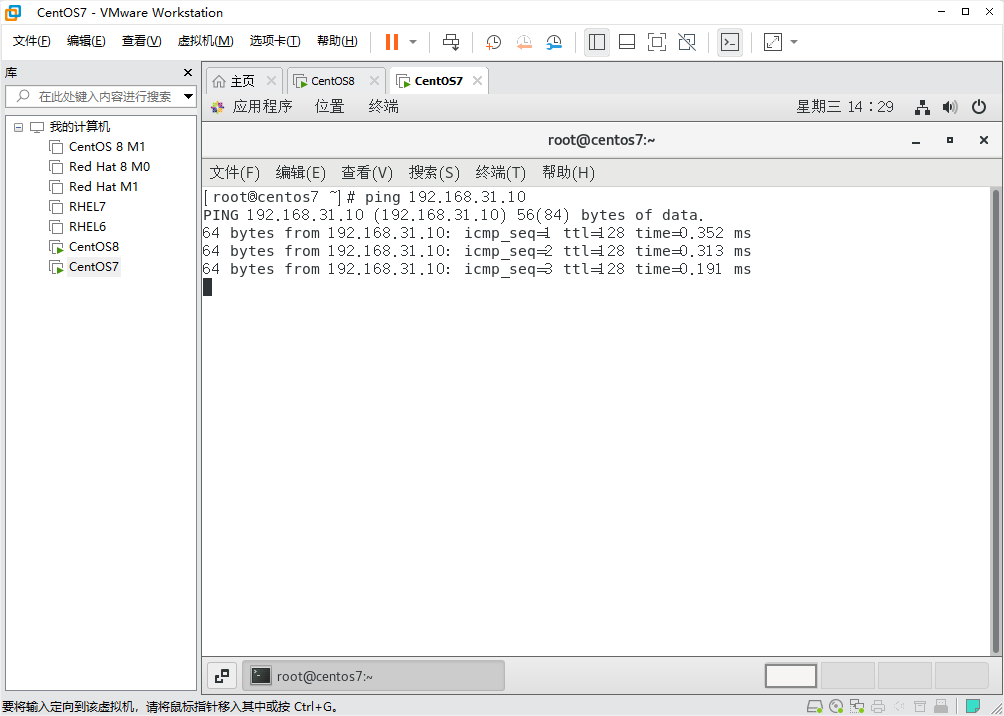Open the snapshot manager
This screenshot has width=1004, height=716.
pos(555,42)
